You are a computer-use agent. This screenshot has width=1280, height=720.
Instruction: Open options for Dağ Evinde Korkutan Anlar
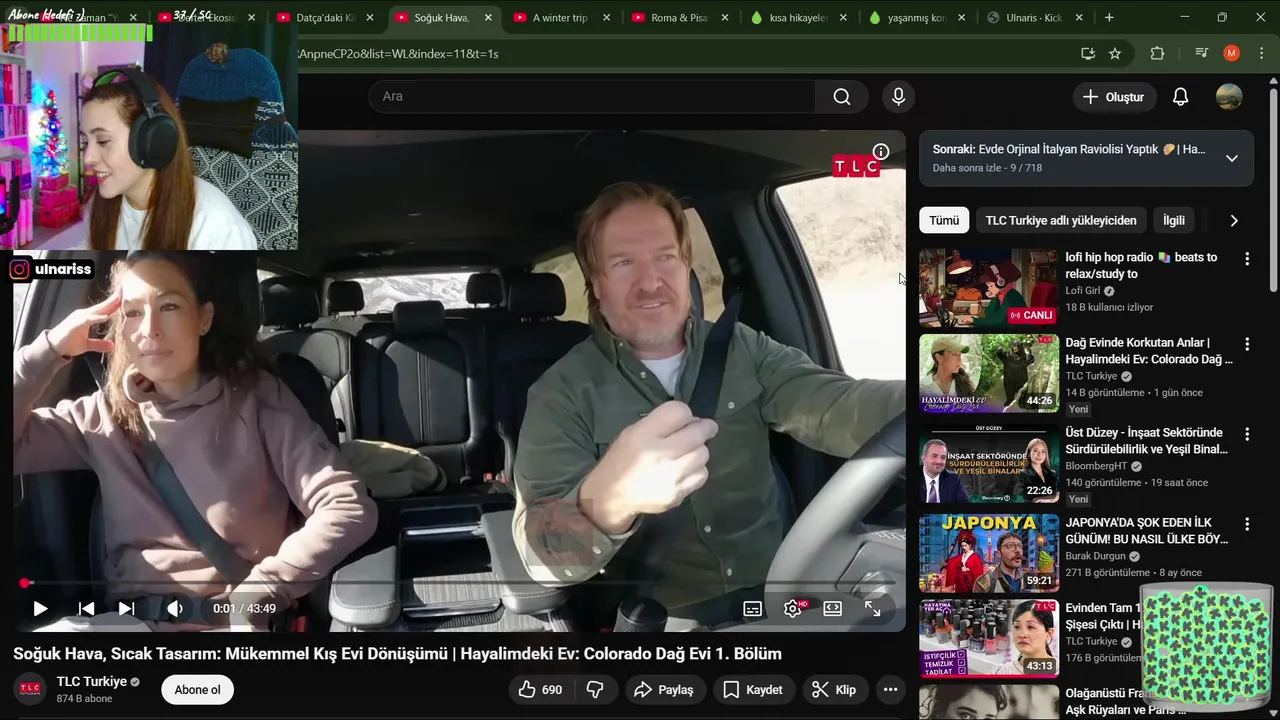(1247, 344)
